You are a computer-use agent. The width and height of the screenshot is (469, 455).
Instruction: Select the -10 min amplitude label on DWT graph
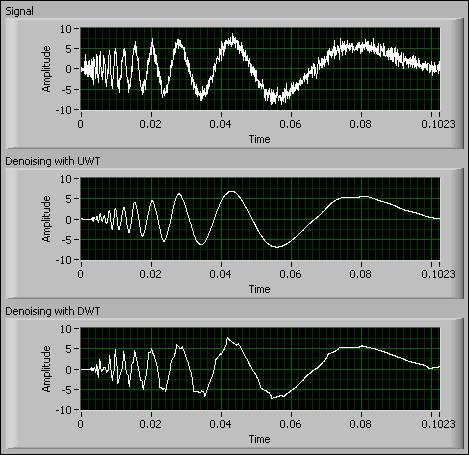pyautogui.click(x=63, y=410)
